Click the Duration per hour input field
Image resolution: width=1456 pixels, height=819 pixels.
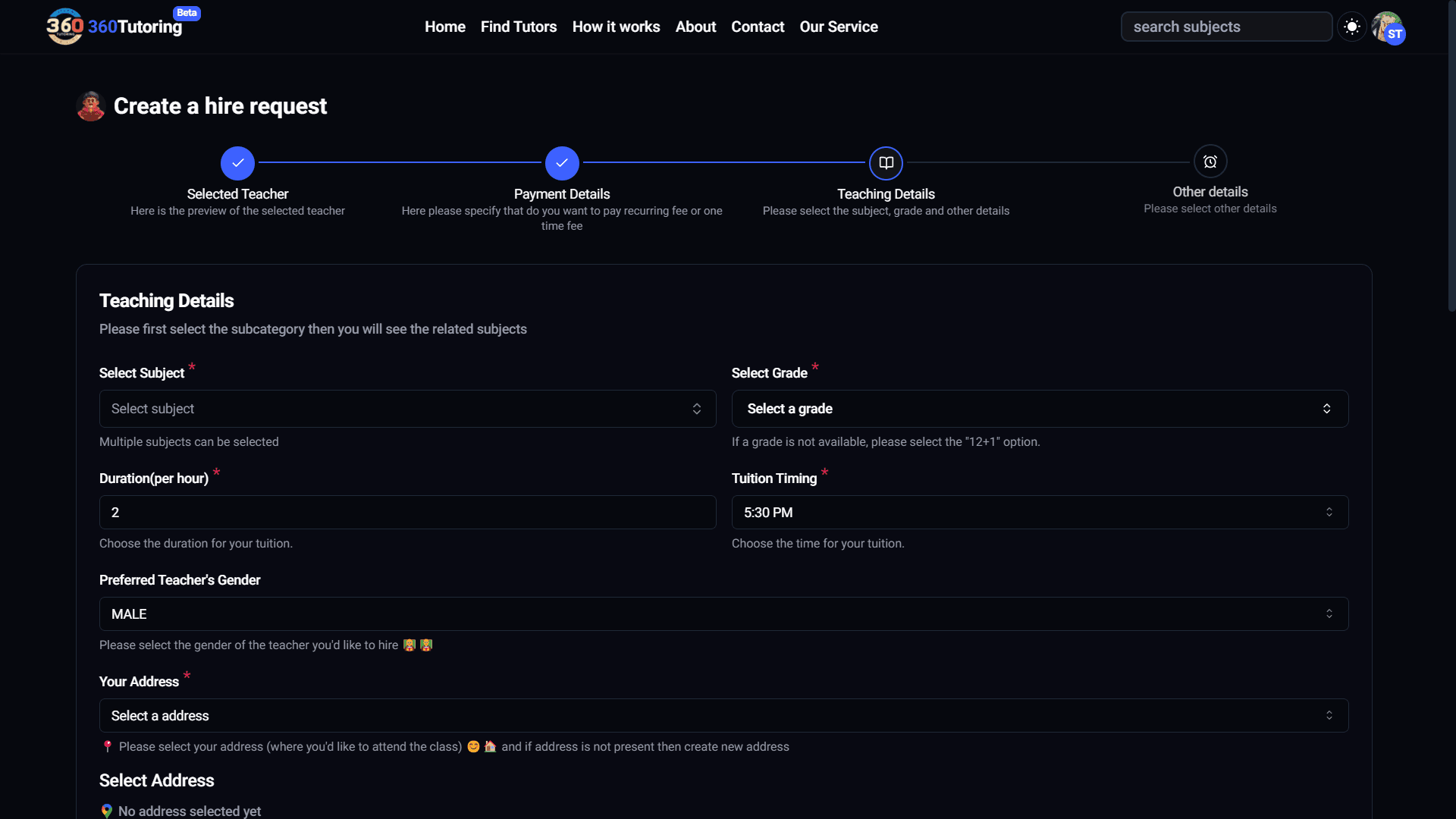pyautogui.click(x=407, y=513)
